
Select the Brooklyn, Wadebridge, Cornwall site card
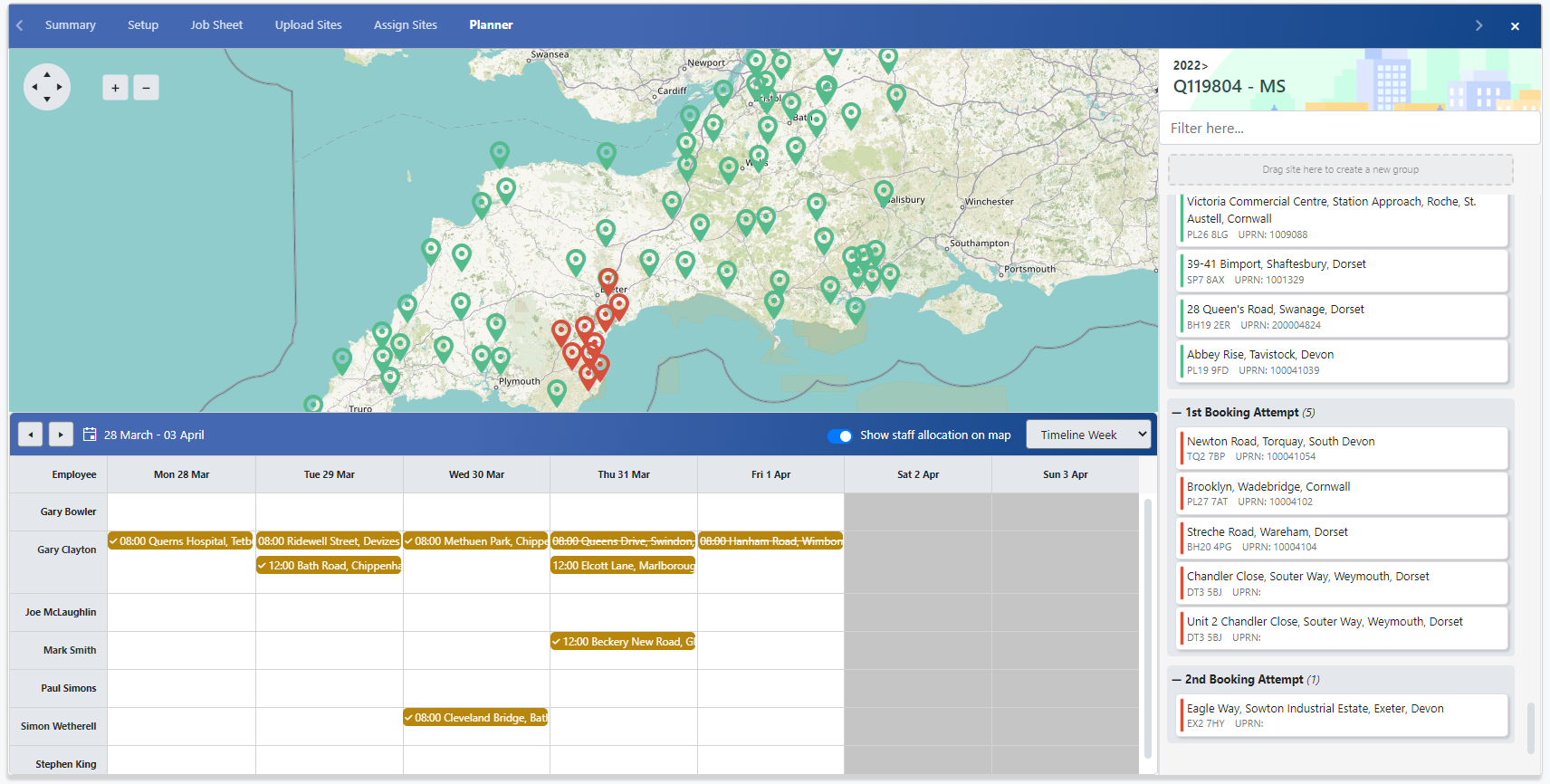tap(1344, 493)
